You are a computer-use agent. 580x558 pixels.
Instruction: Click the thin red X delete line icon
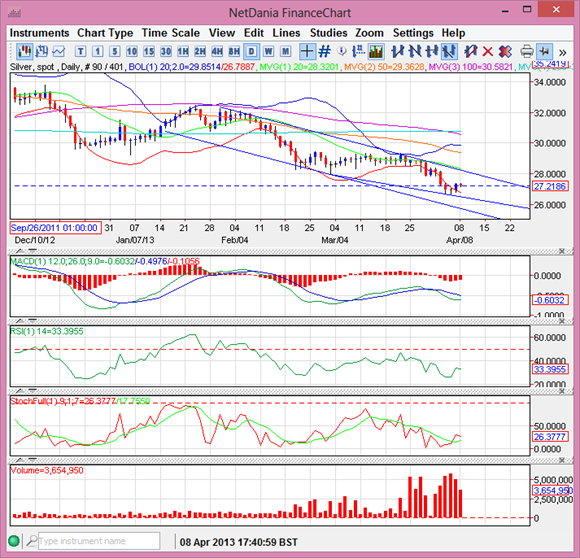point(488,51)
